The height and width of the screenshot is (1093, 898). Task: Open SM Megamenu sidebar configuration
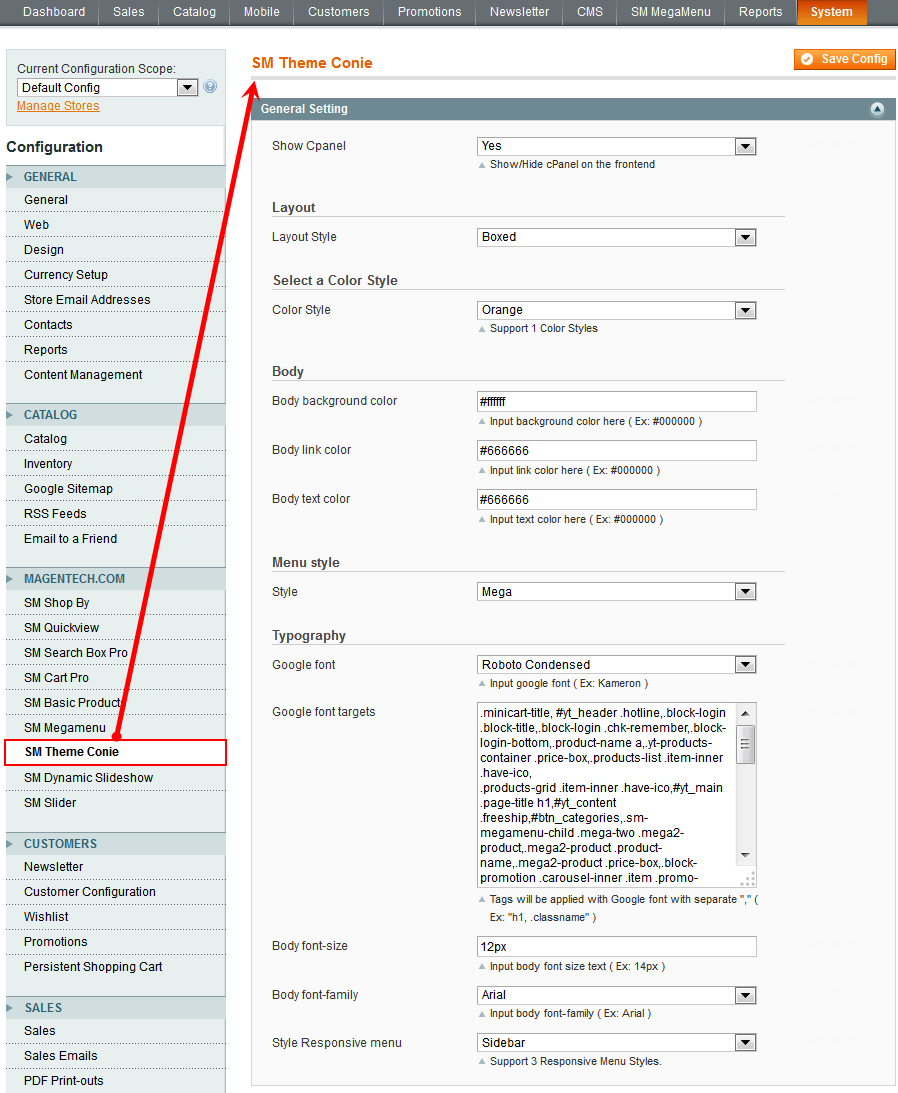(115, 728)
